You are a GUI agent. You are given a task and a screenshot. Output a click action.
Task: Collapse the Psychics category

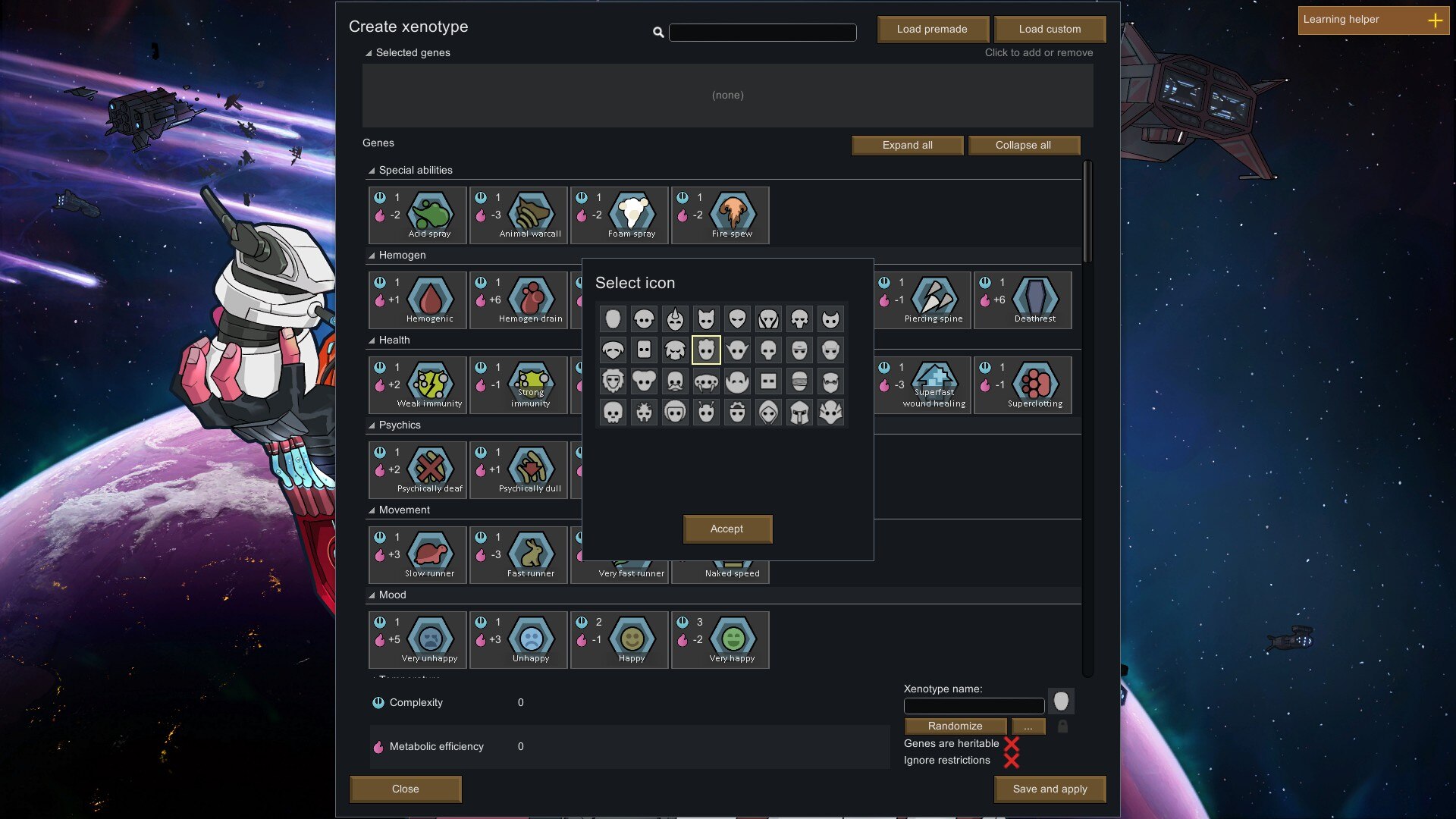372,425
